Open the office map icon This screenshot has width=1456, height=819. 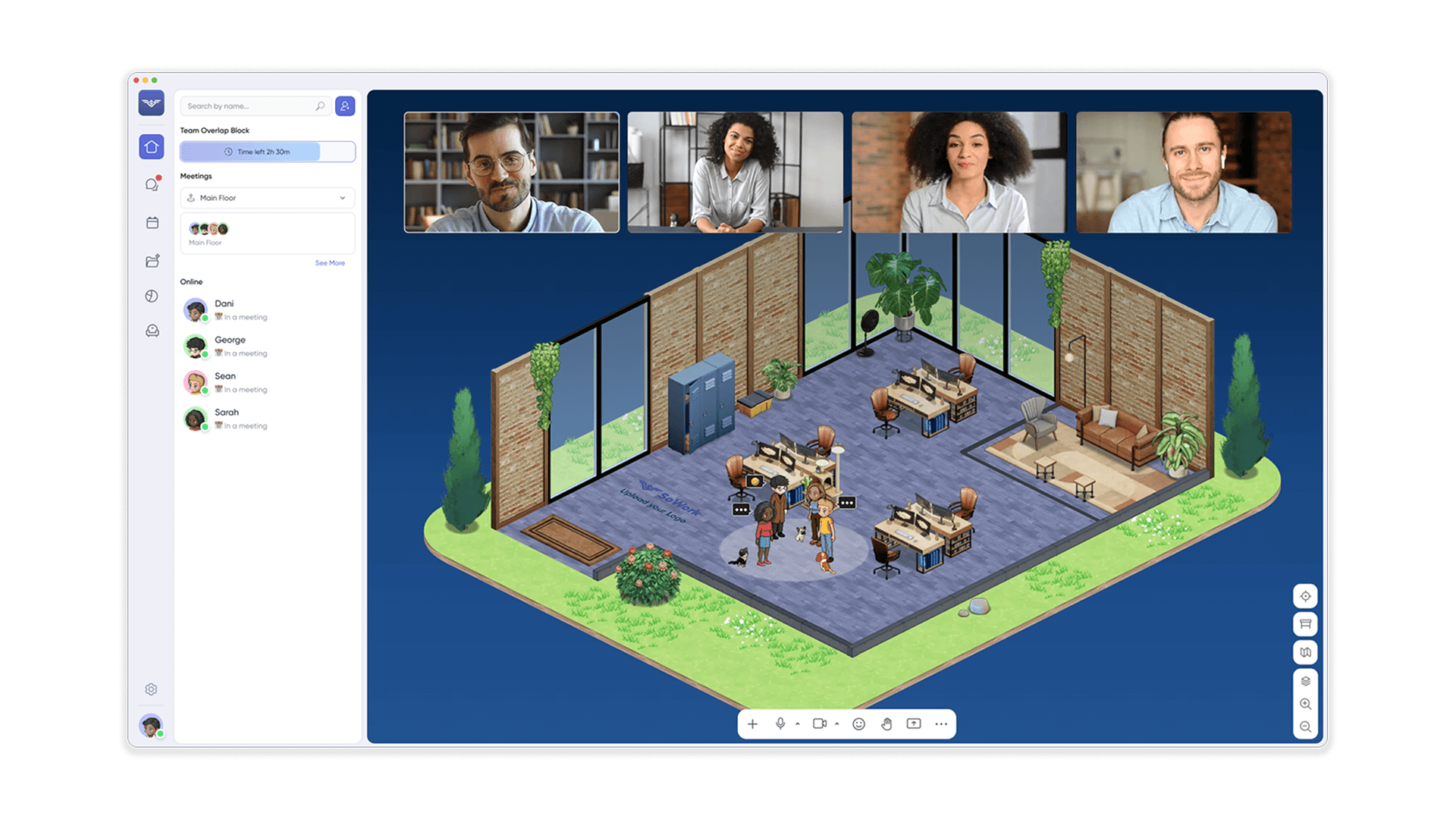pyautogui.click(x=1305, y=652)
